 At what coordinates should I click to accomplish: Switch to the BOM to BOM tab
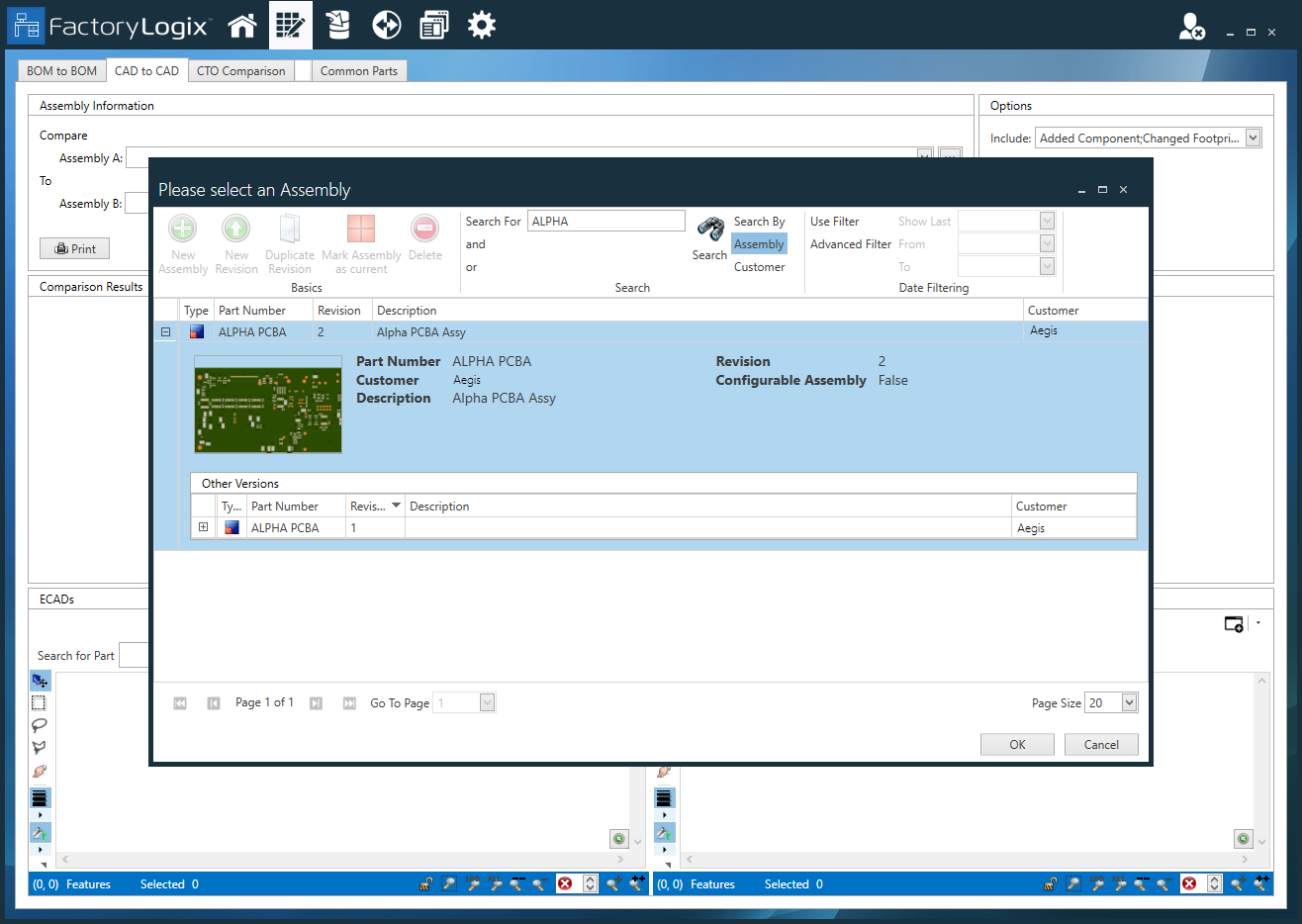pyautogui.click(x=62, y=71)
